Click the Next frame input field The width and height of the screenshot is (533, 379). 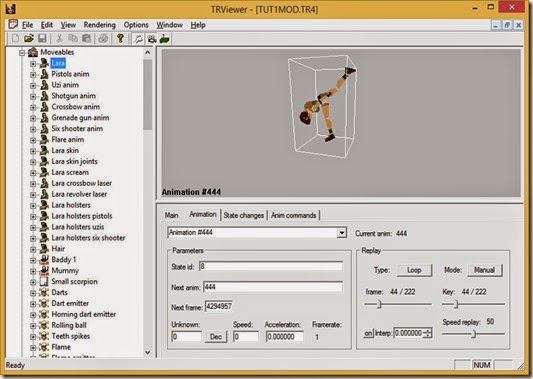(219, 306)
